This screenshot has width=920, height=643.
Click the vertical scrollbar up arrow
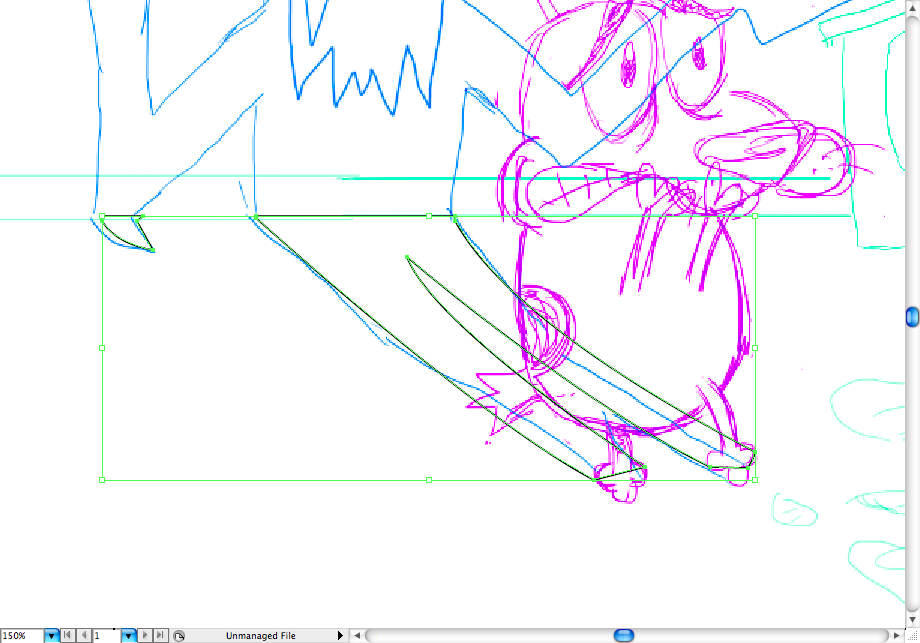[912, 7]
